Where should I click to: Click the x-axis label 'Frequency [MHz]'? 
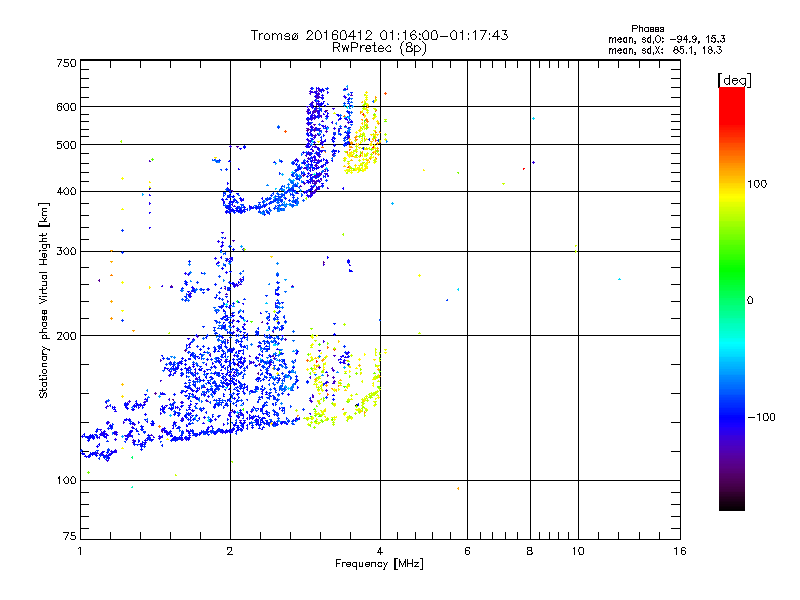[379, 564]
